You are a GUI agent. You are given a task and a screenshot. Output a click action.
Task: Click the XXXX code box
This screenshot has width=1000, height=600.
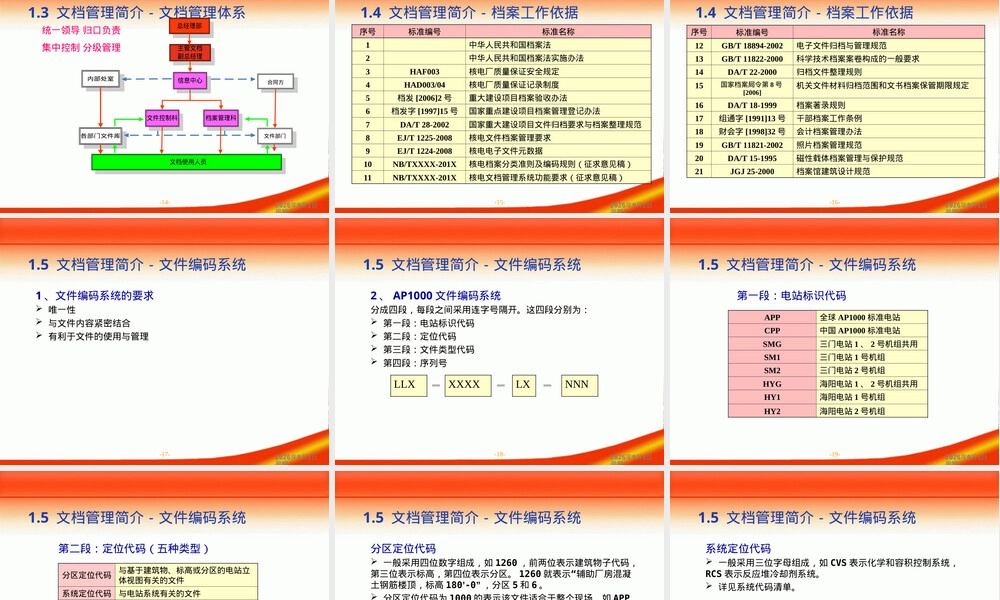click(x=467, y=385)
